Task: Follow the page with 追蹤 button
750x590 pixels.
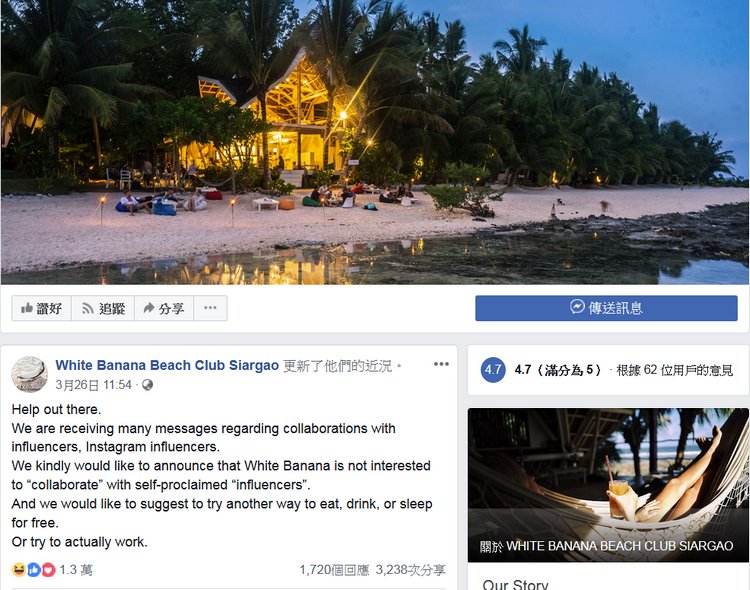Action: click(103, 309)
